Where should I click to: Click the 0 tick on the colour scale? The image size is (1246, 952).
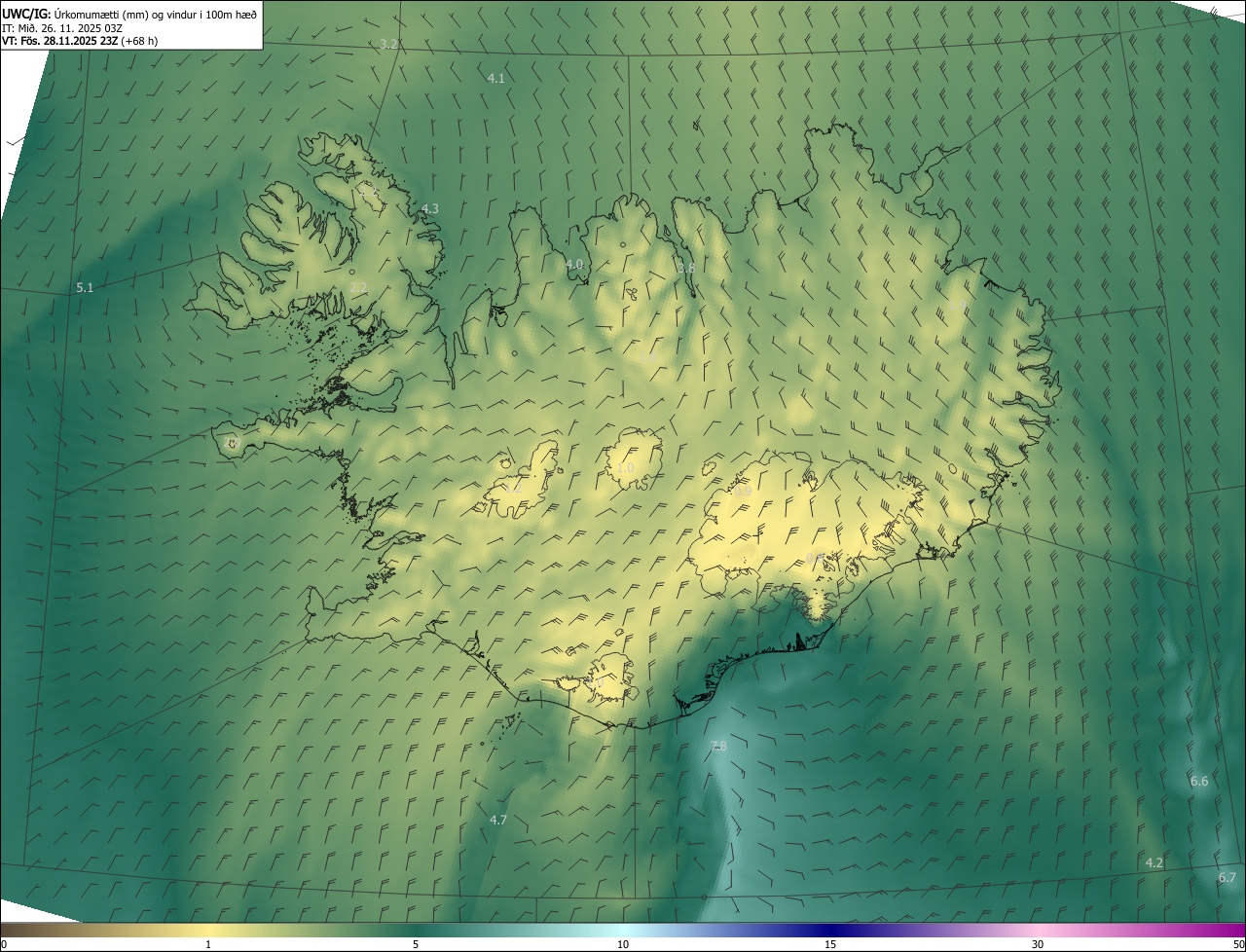tap(4, 944)
